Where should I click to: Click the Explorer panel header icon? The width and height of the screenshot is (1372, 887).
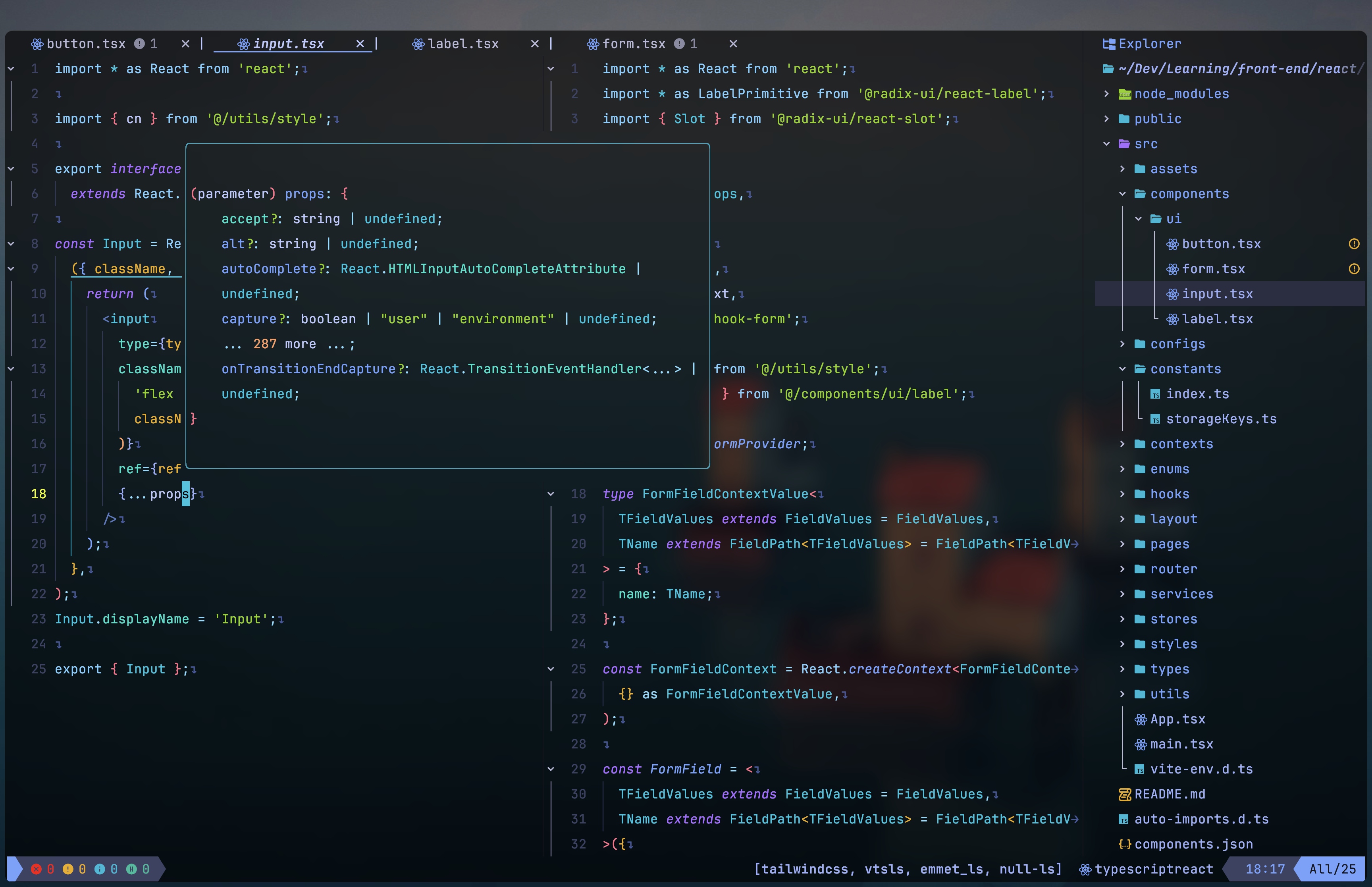(x=1108, y=44)
